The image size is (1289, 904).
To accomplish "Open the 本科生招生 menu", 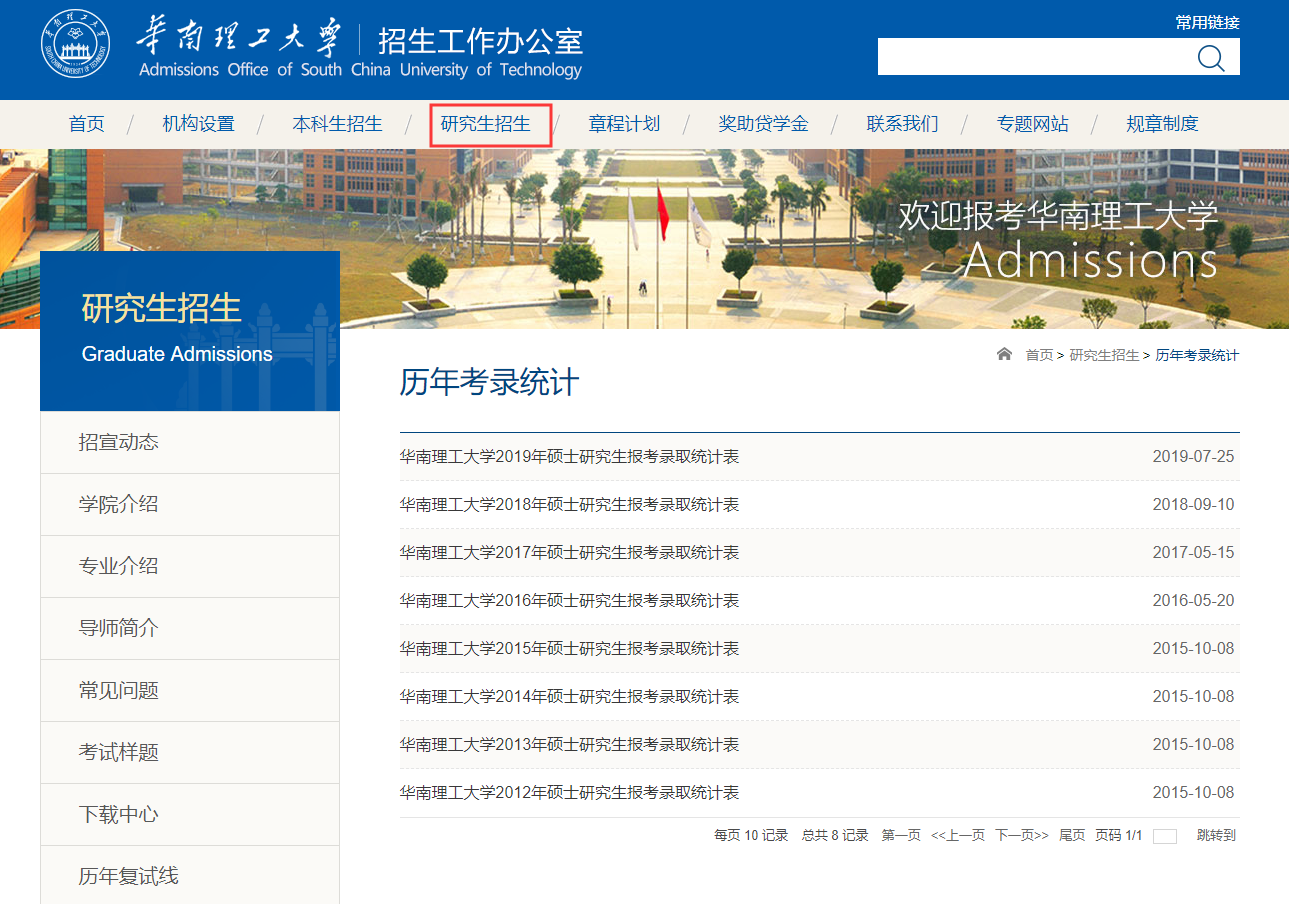I will tap(337, 124).
